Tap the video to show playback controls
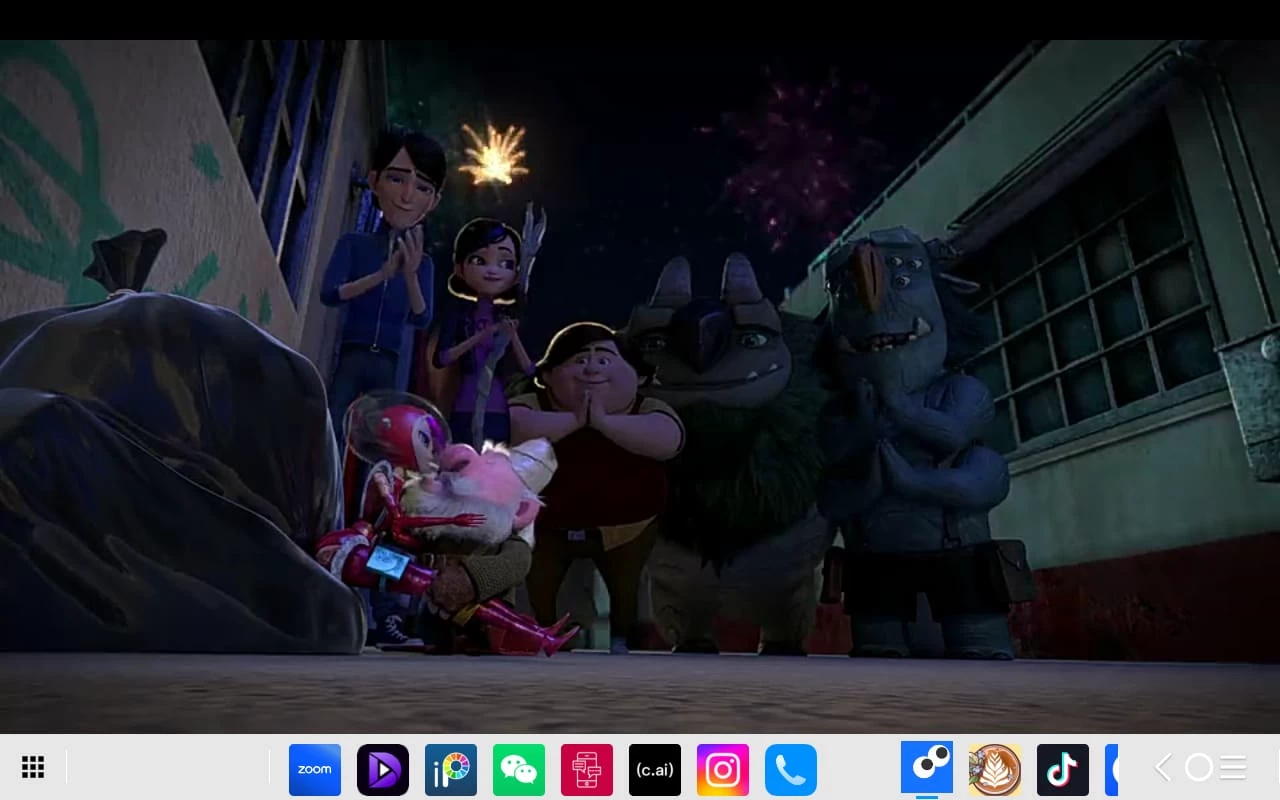This screenshot has width=1280, height=800. (x=640, y=400)
